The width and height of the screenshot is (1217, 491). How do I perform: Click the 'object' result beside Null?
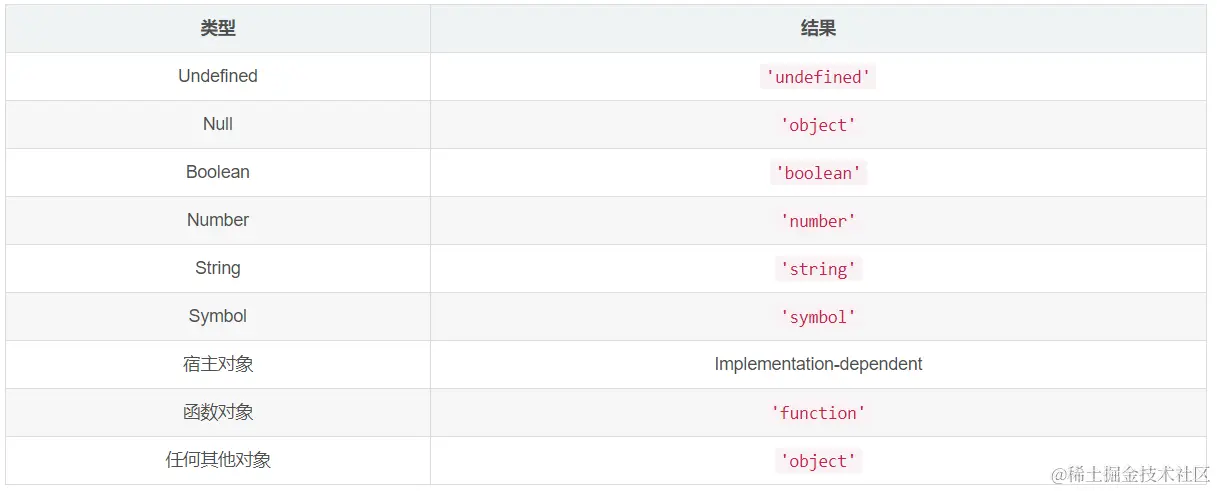tap(818, 125)
